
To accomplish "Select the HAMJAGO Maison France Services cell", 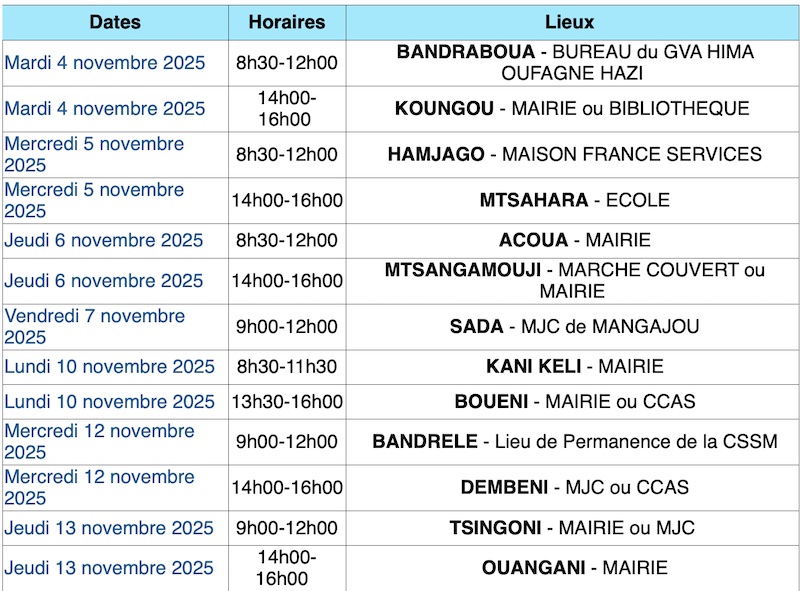I will click(x=574, y=155).
